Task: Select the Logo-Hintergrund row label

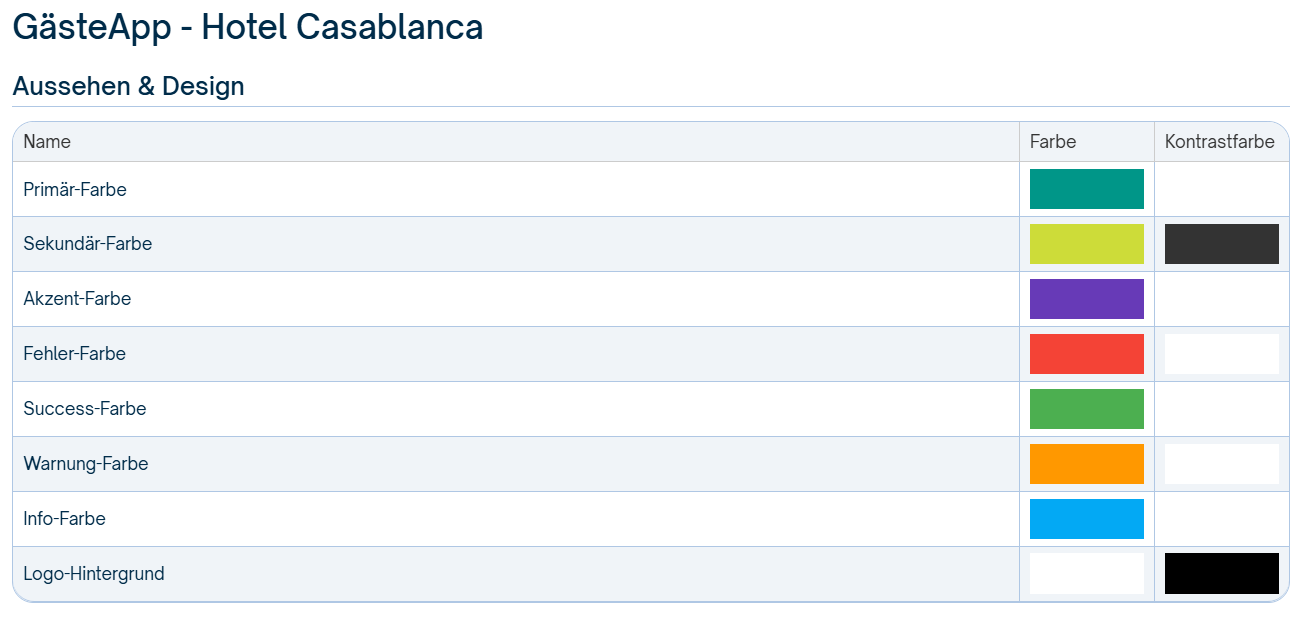Action: coord(94,574)
